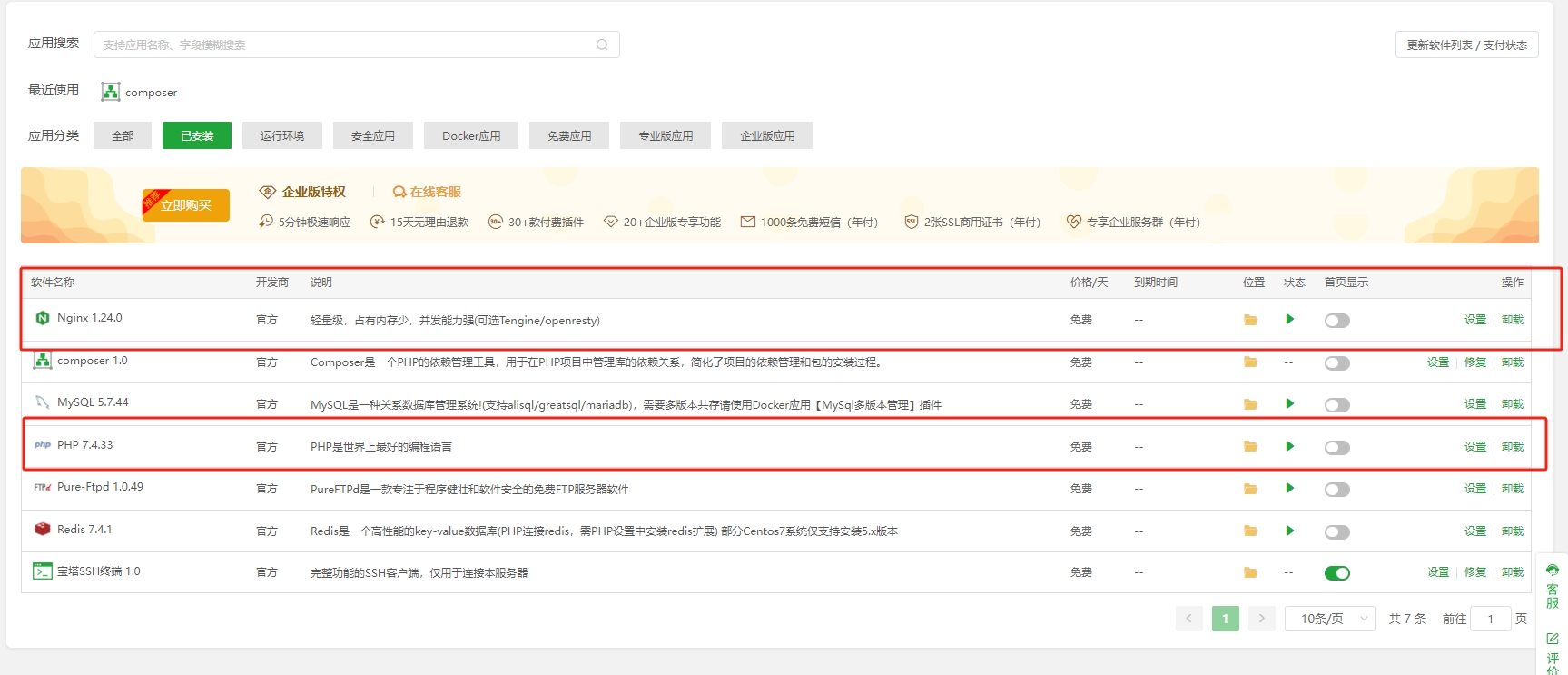Click the Pure-Ftpd logo icon
1568x675 pixels.
click(42, 487)
